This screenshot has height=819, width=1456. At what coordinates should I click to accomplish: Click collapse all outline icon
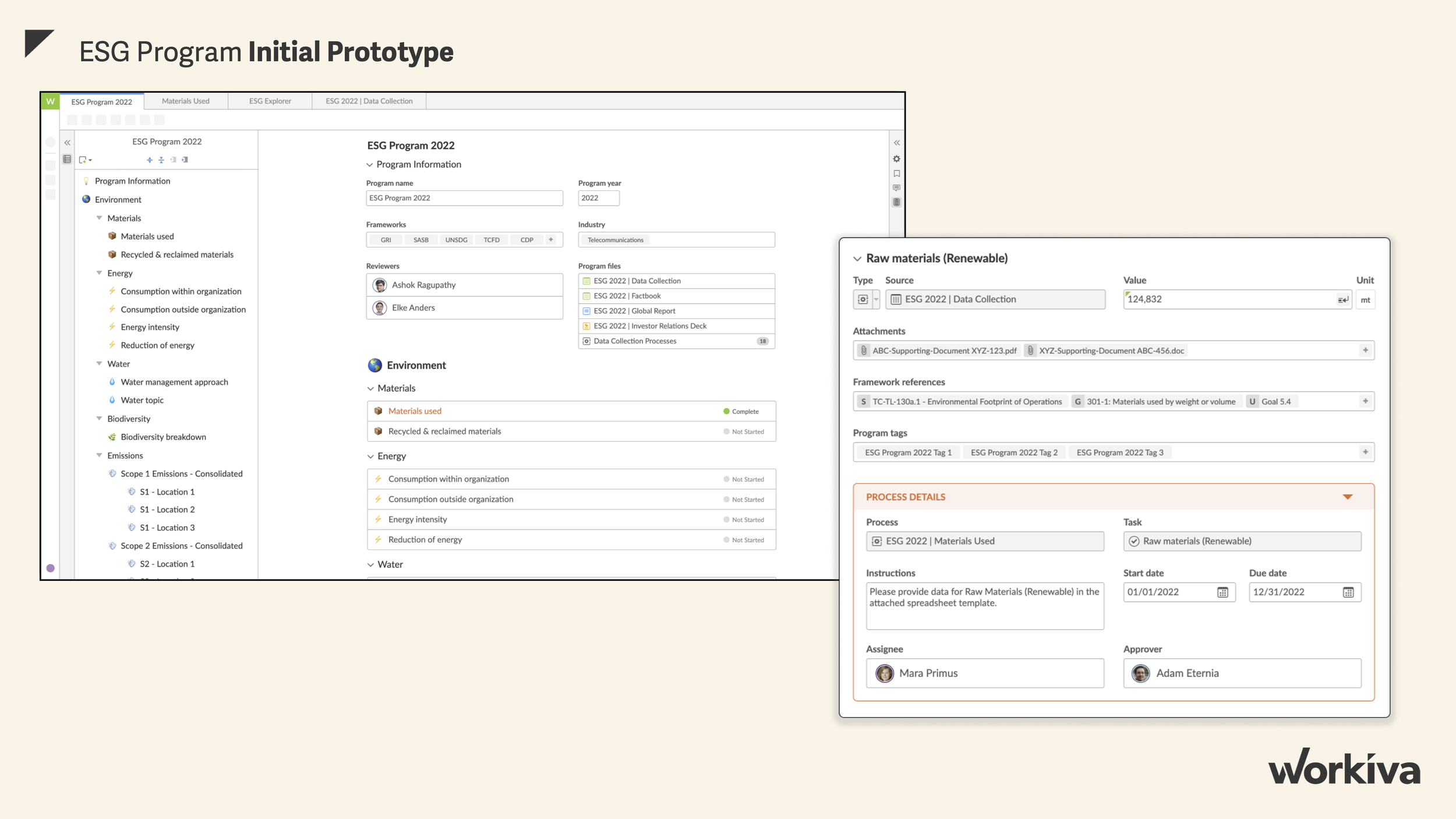pyautogui.click(x=161, y=159)
